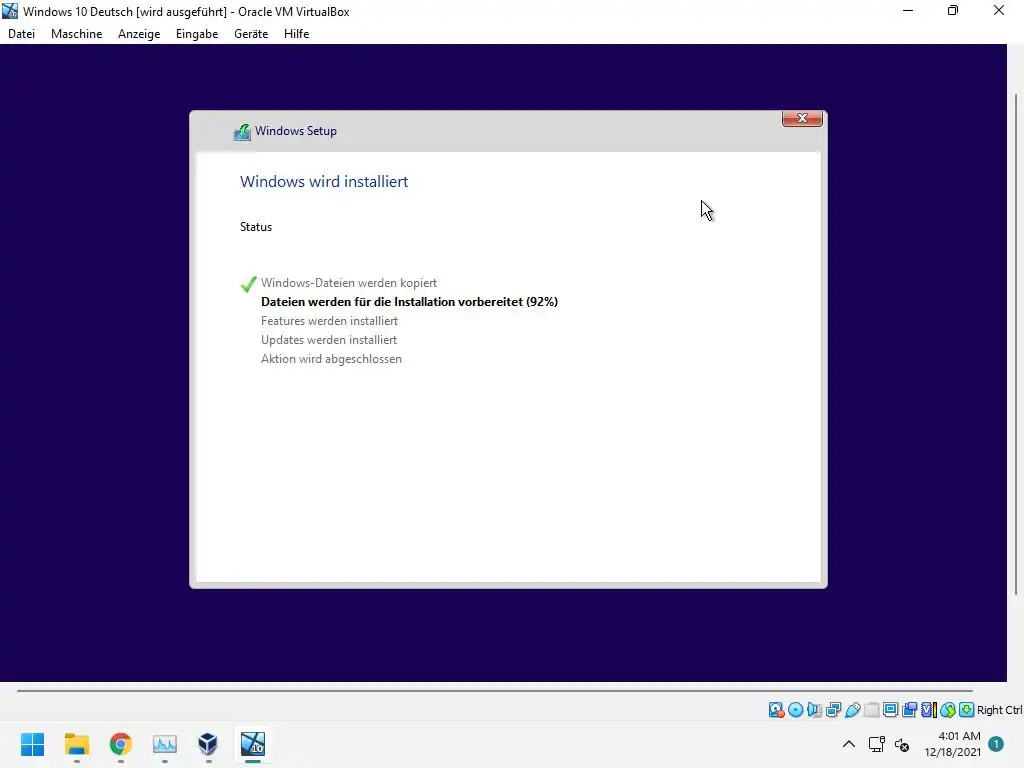1024x768 pixels.
Task: Click the USB devices status icon
Action: click(852, 710)
